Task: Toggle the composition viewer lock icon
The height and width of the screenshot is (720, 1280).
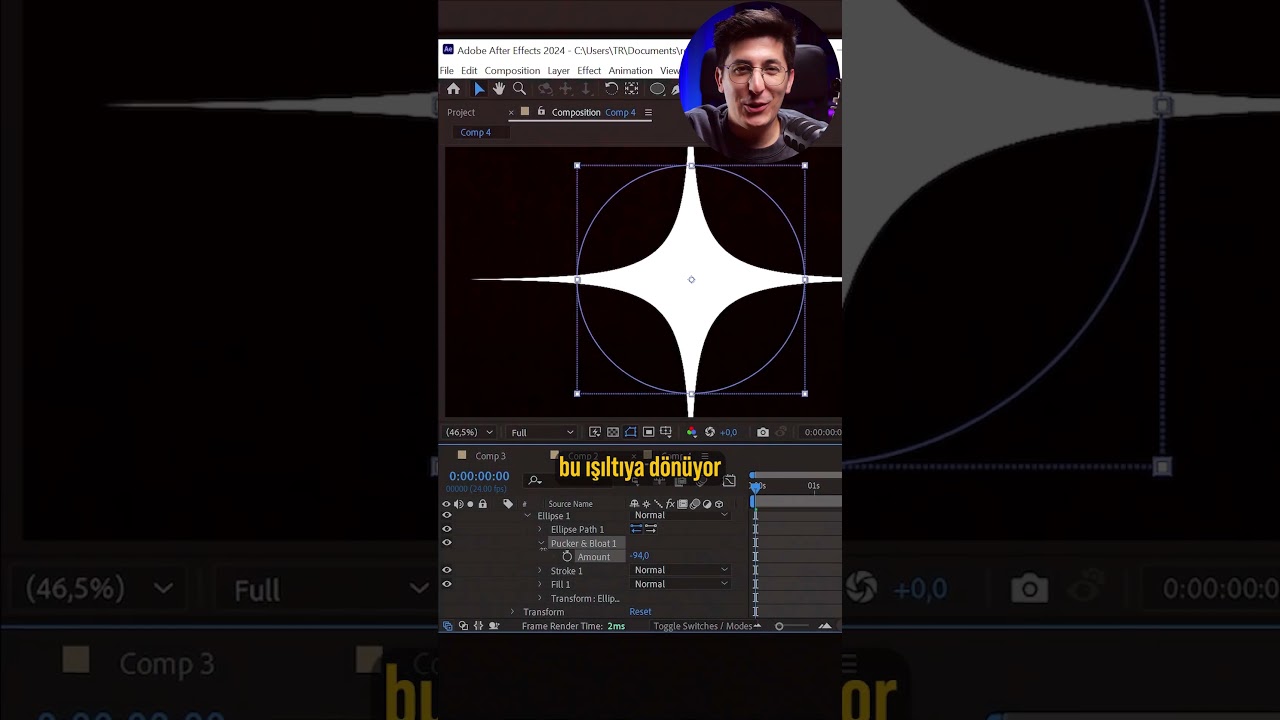Action: click(x=541, y=112)
